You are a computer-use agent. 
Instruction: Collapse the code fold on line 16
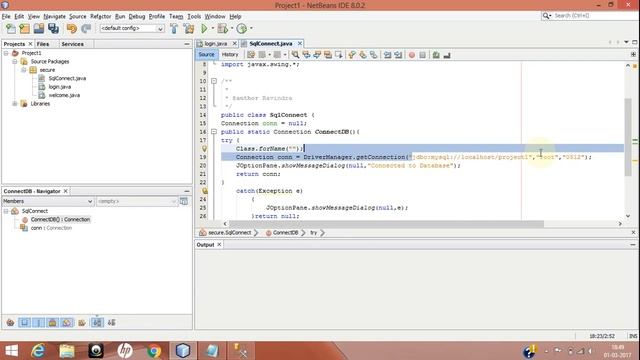click(x=213, y=132)
